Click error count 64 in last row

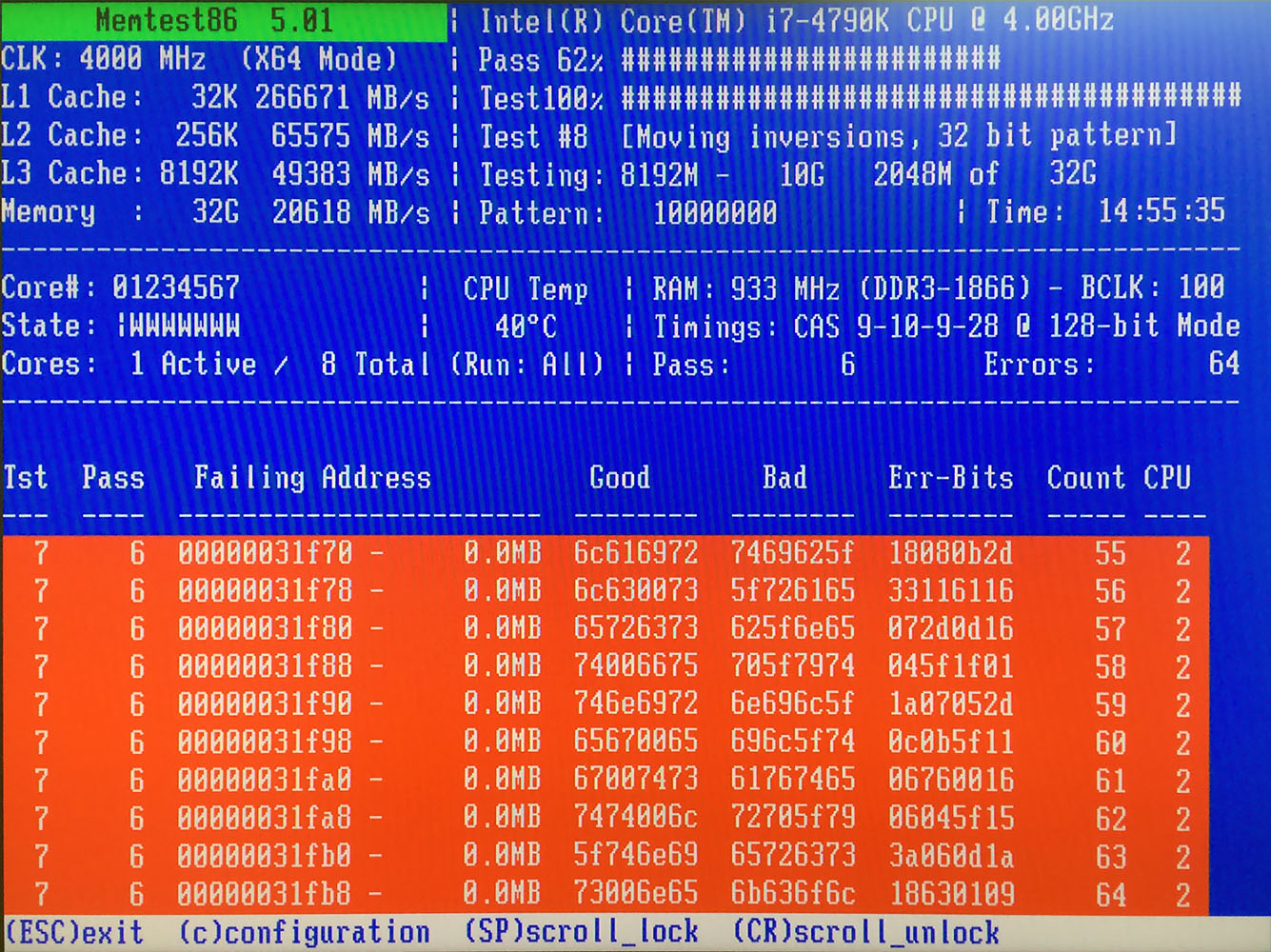tap(1111, 895)
